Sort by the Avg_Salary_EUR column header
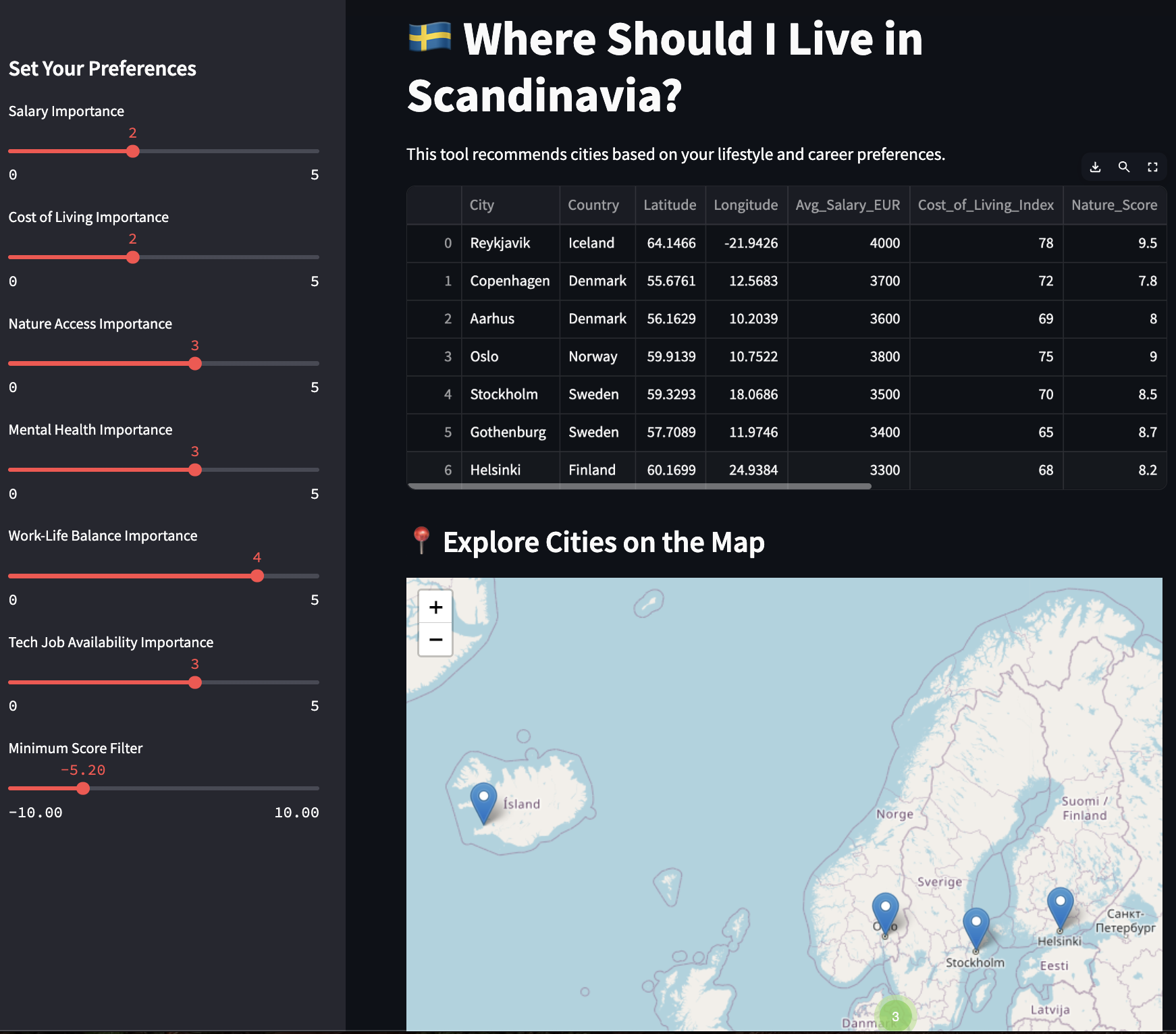This screenshot has height=1034, width=1176. click(848, 205)
